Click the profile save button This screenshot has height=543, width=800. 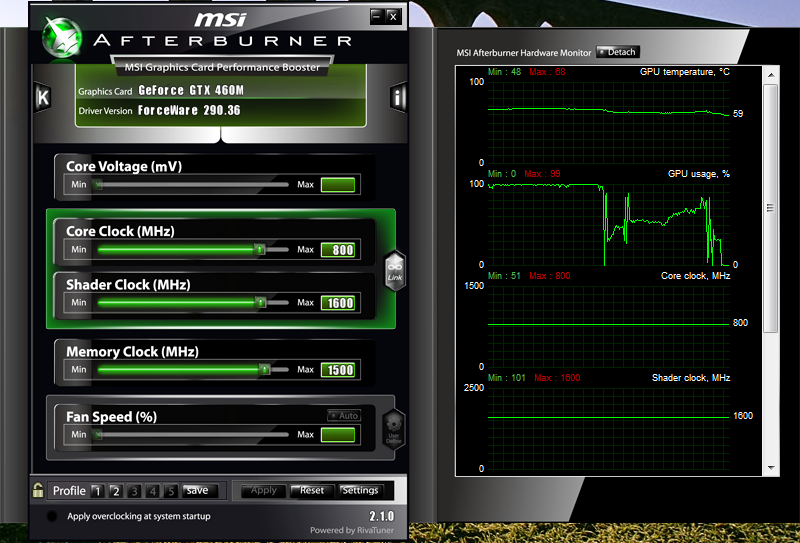click(200, 490)
